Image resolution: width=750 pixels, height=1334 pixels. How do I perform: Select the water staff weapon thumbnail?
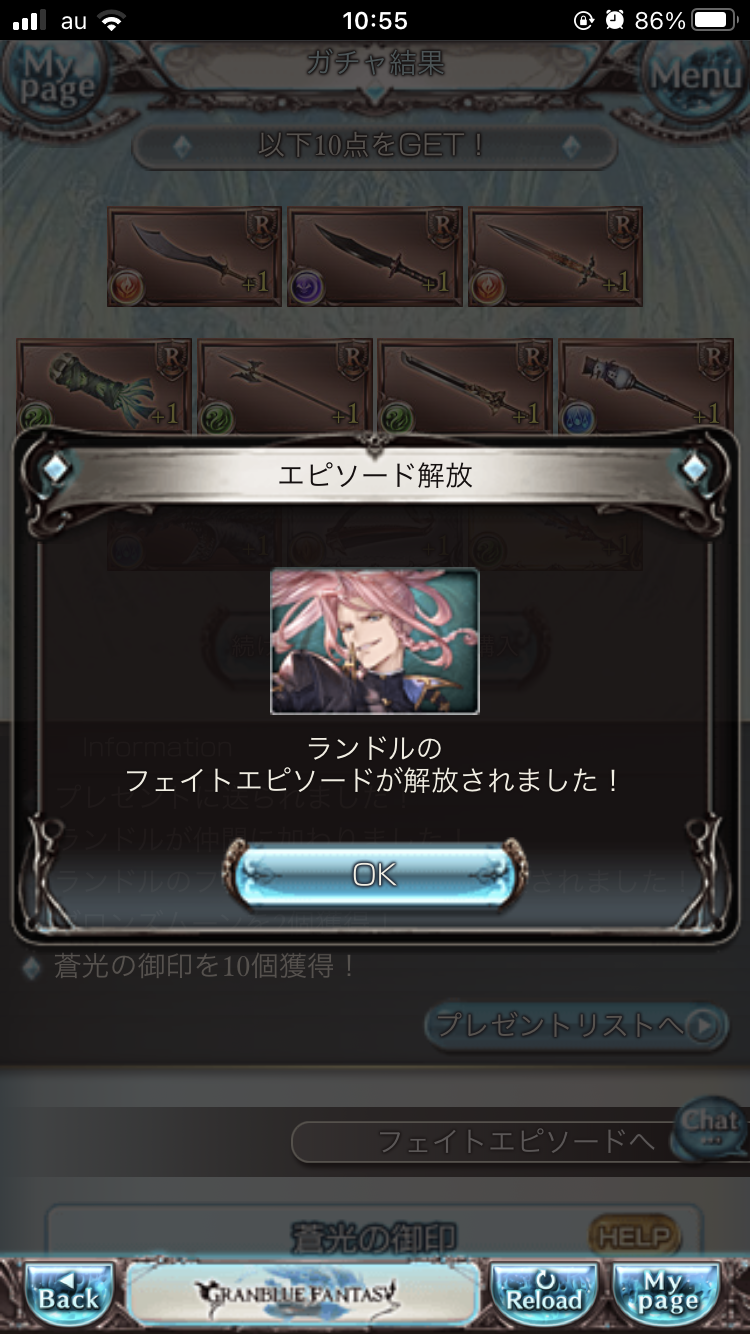pyautogui.click(x=645, y=386)
